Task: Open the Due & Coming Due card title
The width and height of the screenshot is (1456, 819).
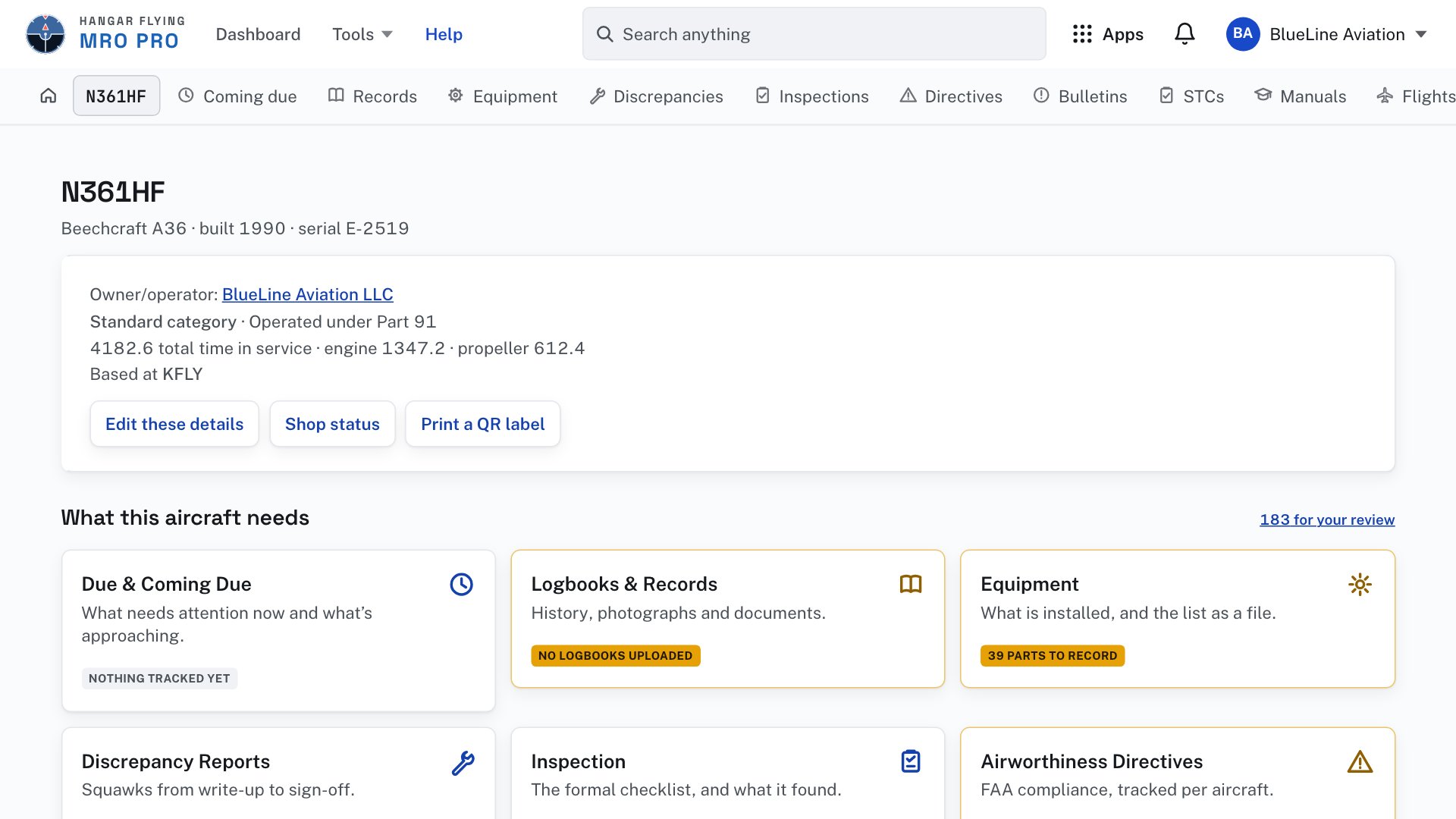Action: click(167, 584)
